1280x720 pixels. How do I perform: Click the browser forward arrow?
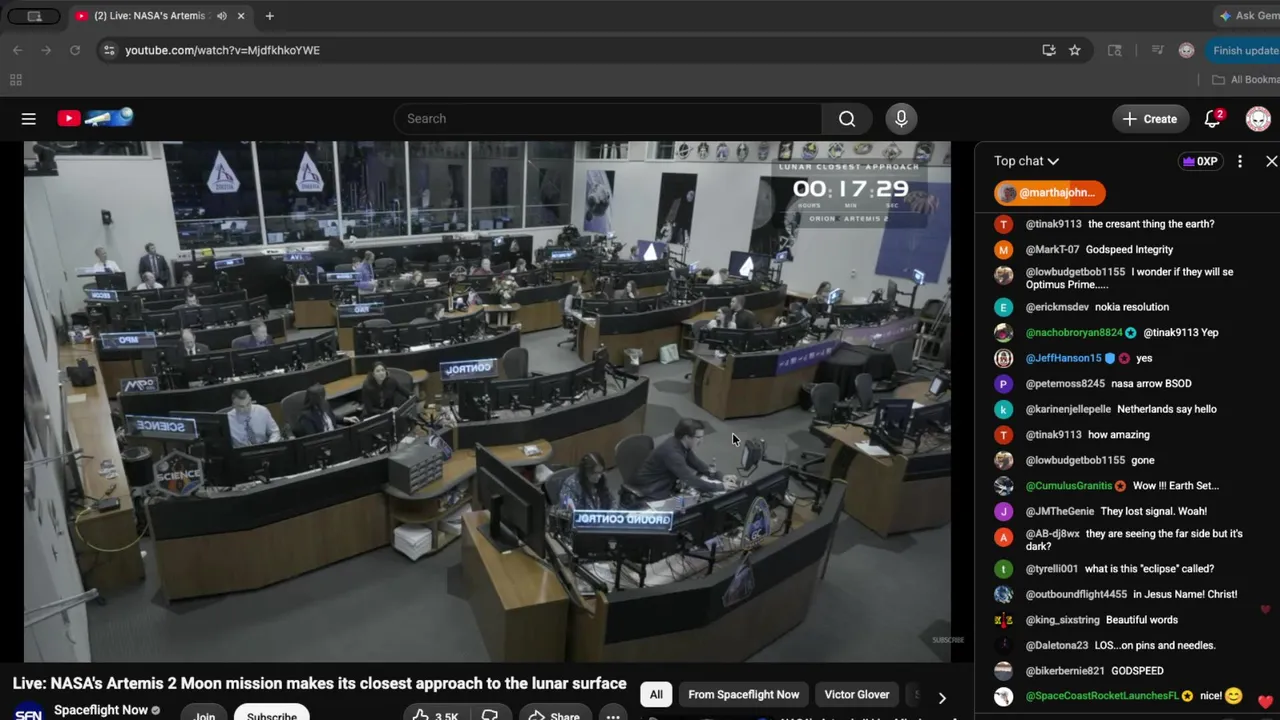coord(46,50)
